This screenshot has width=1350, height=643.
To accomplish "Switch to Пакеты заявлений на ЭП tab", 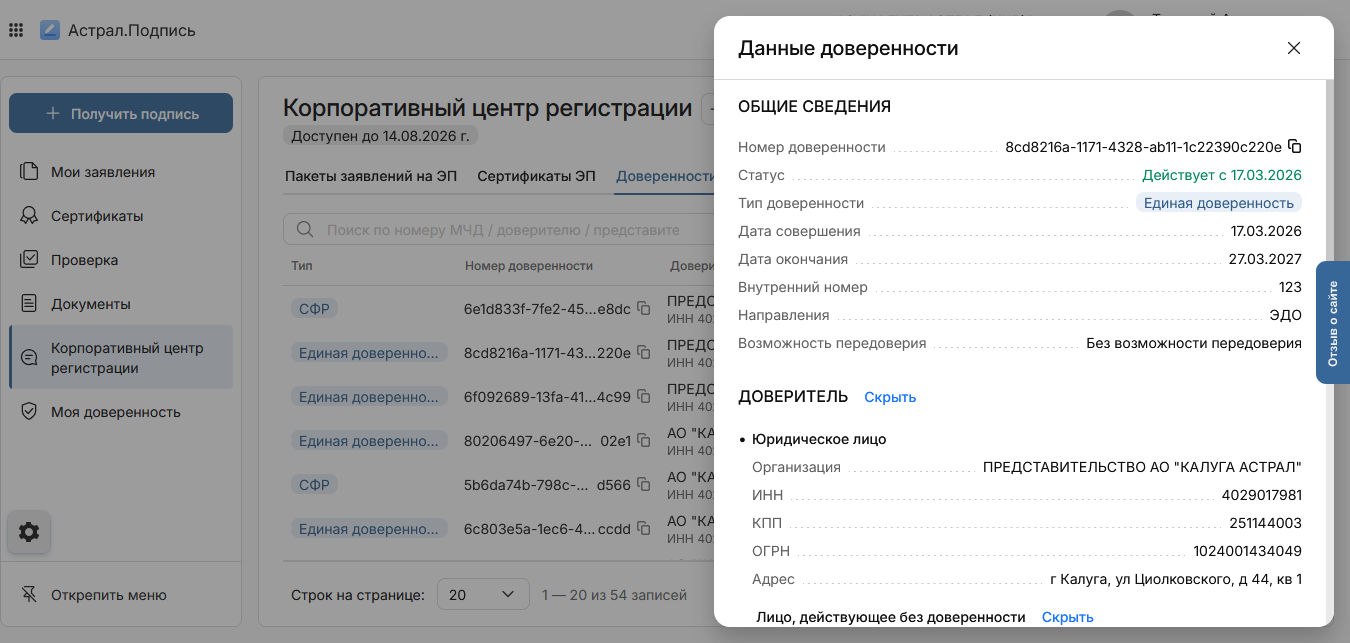I will pyautogui.click(x=370, y=176).
